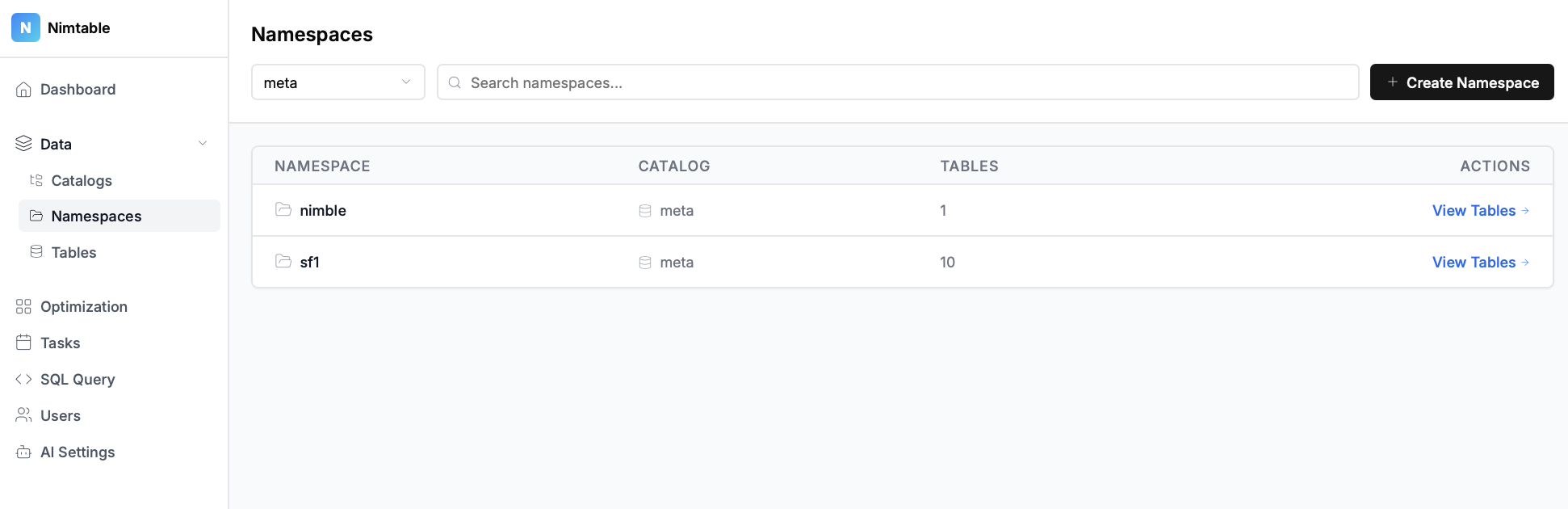This screenshot has height=509, width=1568.
Task: Click the nimble namespace folder icon
Action: [x=283, y=210]
